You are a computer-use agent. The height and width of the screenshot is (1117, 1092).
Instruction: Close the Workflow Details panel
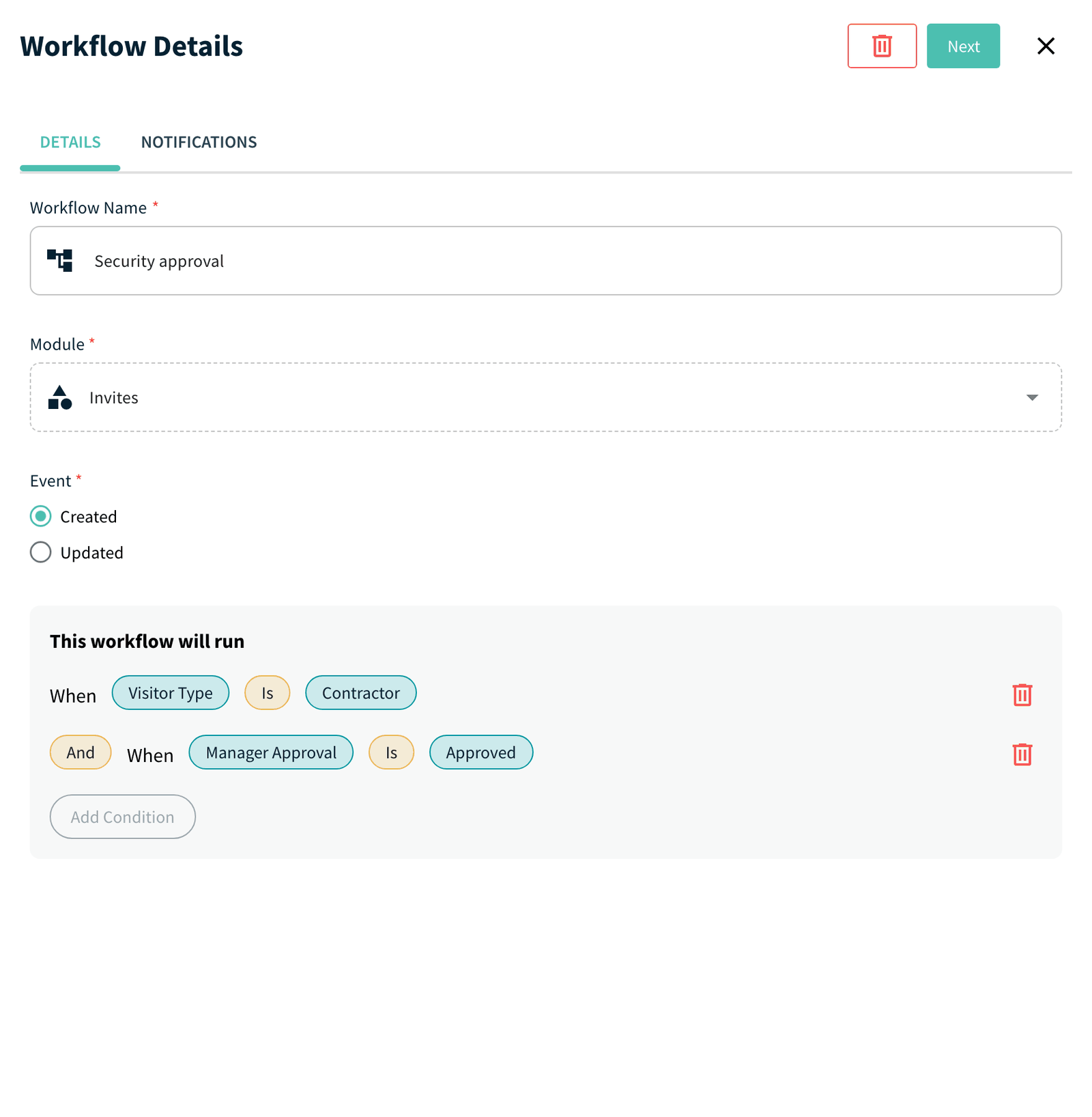coord(1045,46)
